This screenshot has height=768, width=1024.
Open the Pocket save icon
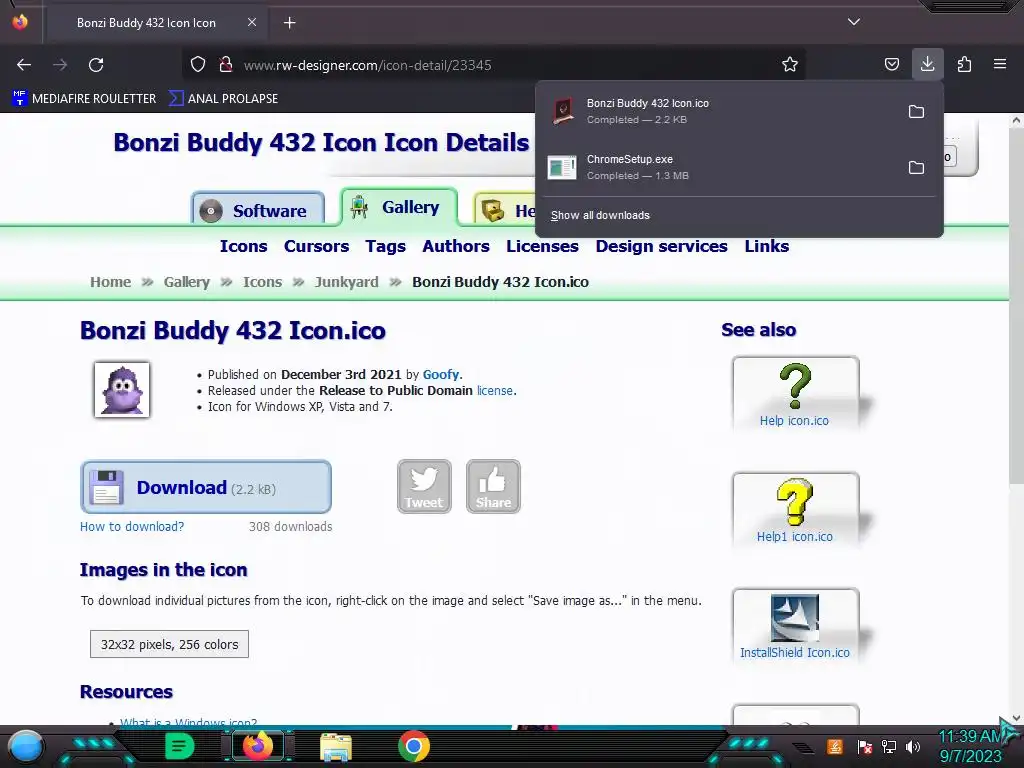(x=891, y=64)
